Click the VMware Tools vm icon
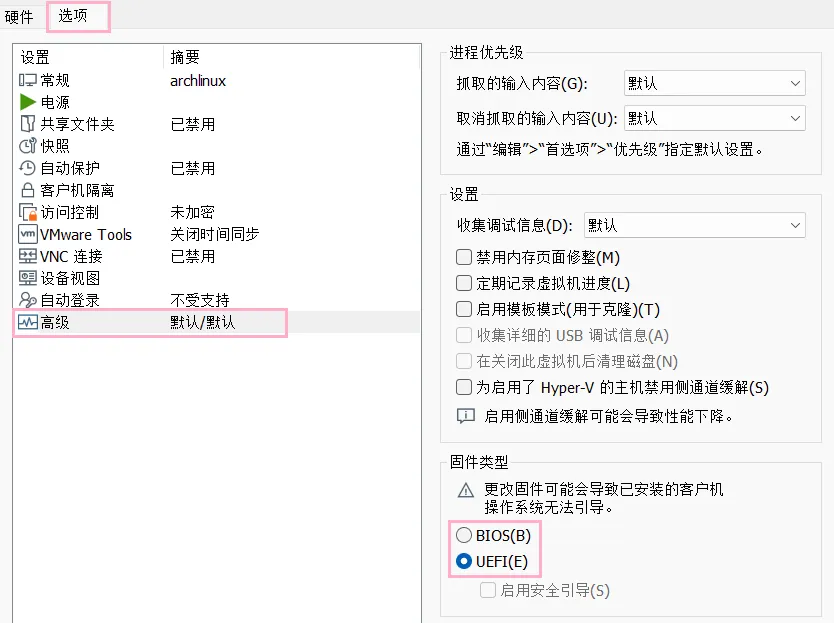The image size is (834, 623). (28, 234)
